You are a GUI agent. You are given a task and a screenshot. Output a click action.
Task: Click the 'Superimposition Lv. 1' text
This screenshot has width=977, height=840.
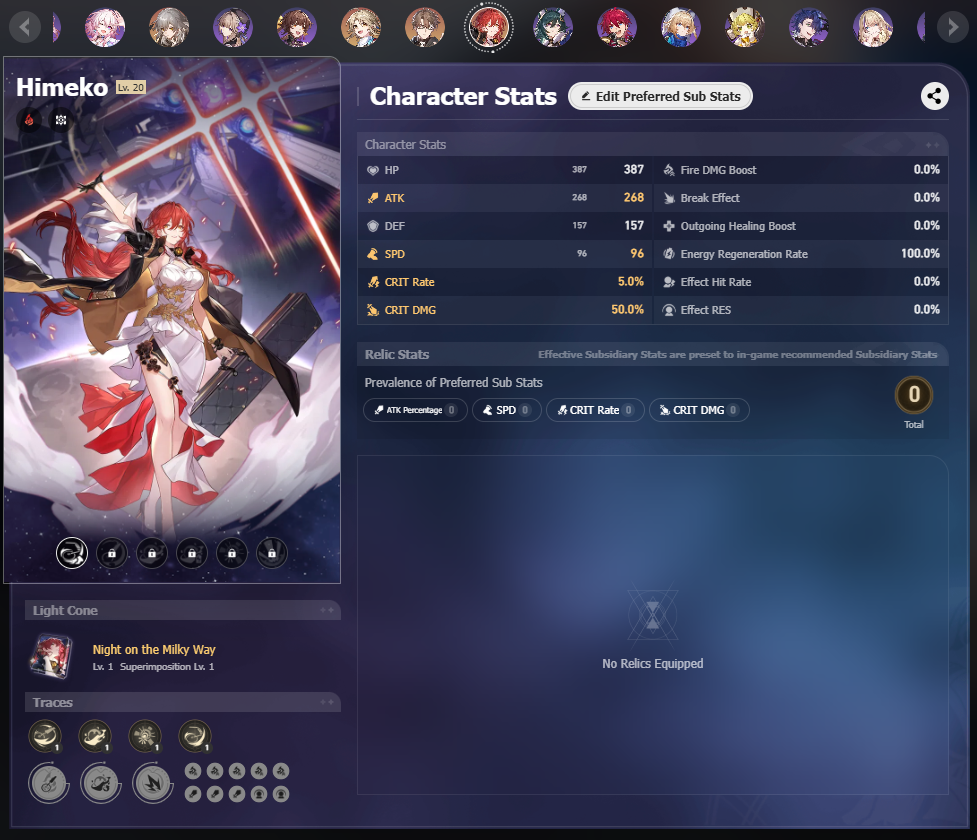click(x=167, y=667)
